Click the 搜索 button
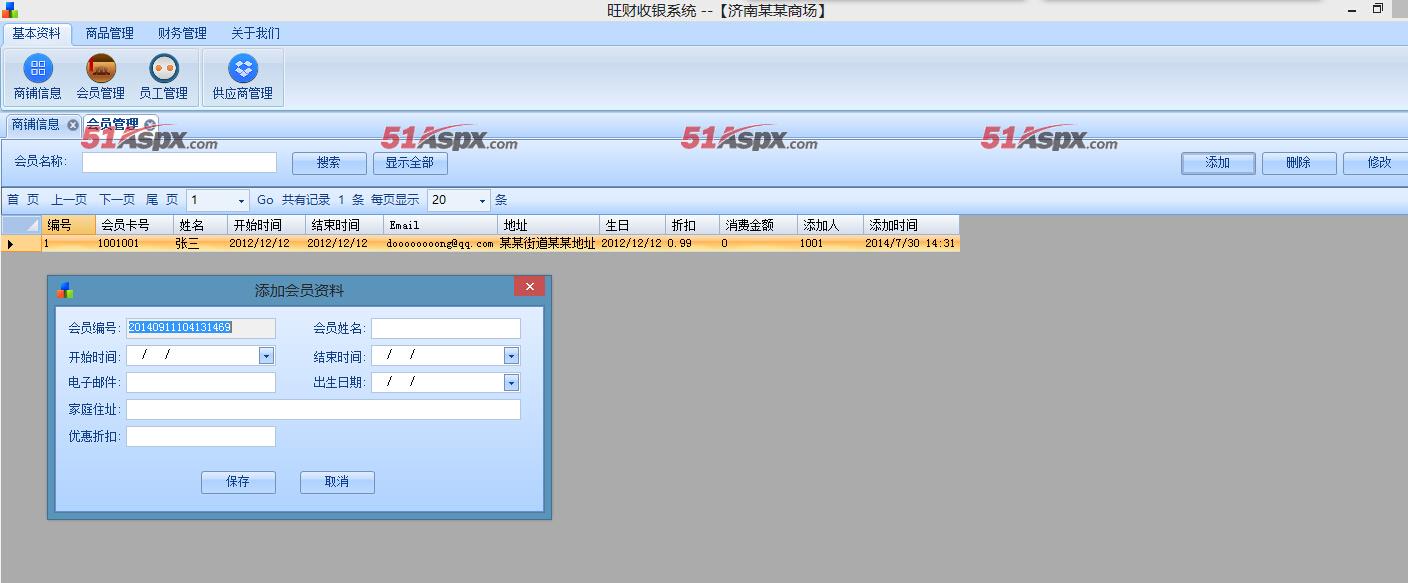Image resolution: width=1408 pixels, height=583 pixels. tap(329, 163)
